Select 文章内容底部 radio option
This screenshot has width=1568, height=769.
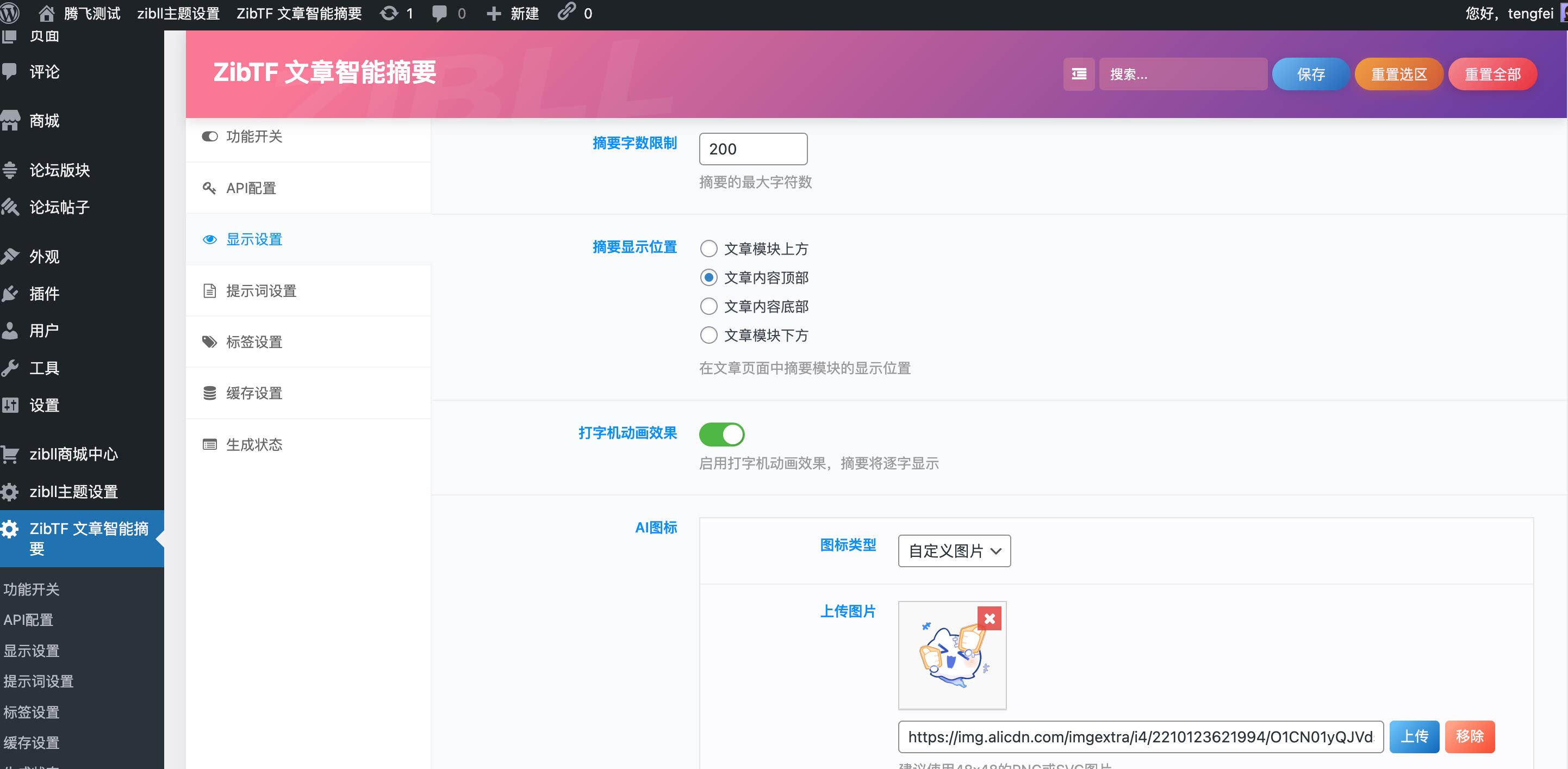click(708, 306)
